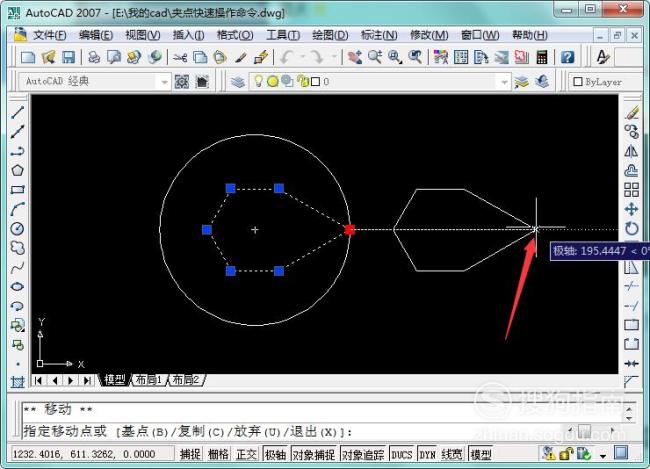Screen dimensions: 650x469
Task: Open the 文件(F) menu
Action: [x=49, y=35]
